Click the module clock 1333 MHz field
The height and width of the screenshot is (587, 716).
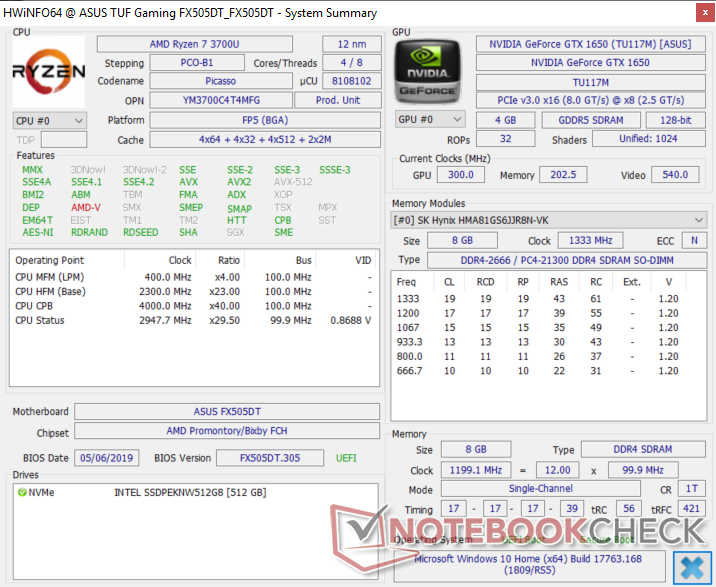pos(590,240)
